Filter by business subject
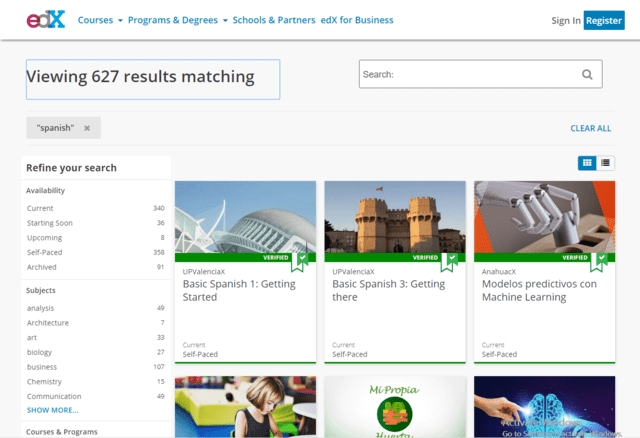Image resolution: width=640 pixels, height=438 pixels. 44,367
